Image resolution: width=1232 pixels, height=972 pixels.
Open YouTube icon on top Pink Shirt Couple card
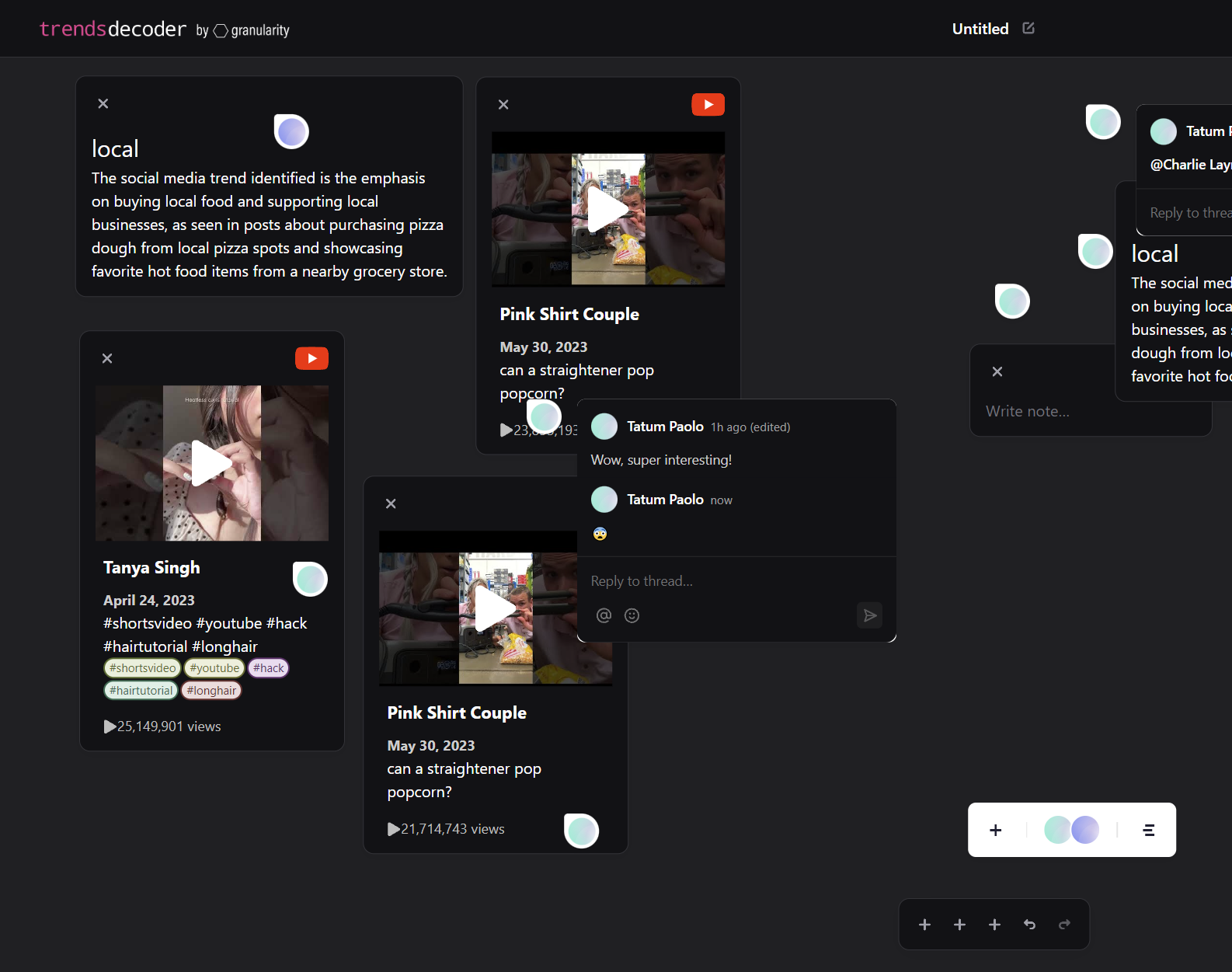708,104
